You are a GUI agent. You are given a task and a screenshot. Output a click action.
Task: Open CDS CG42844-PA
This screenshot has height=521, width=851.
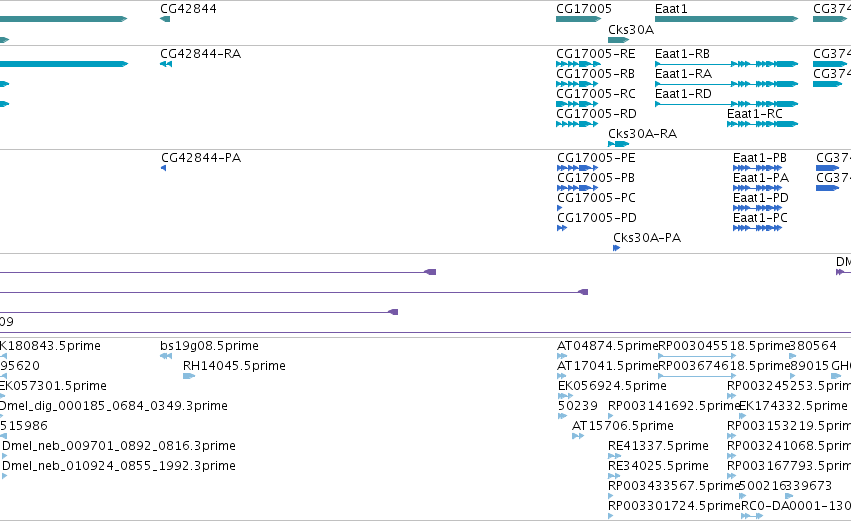point(201,158)
